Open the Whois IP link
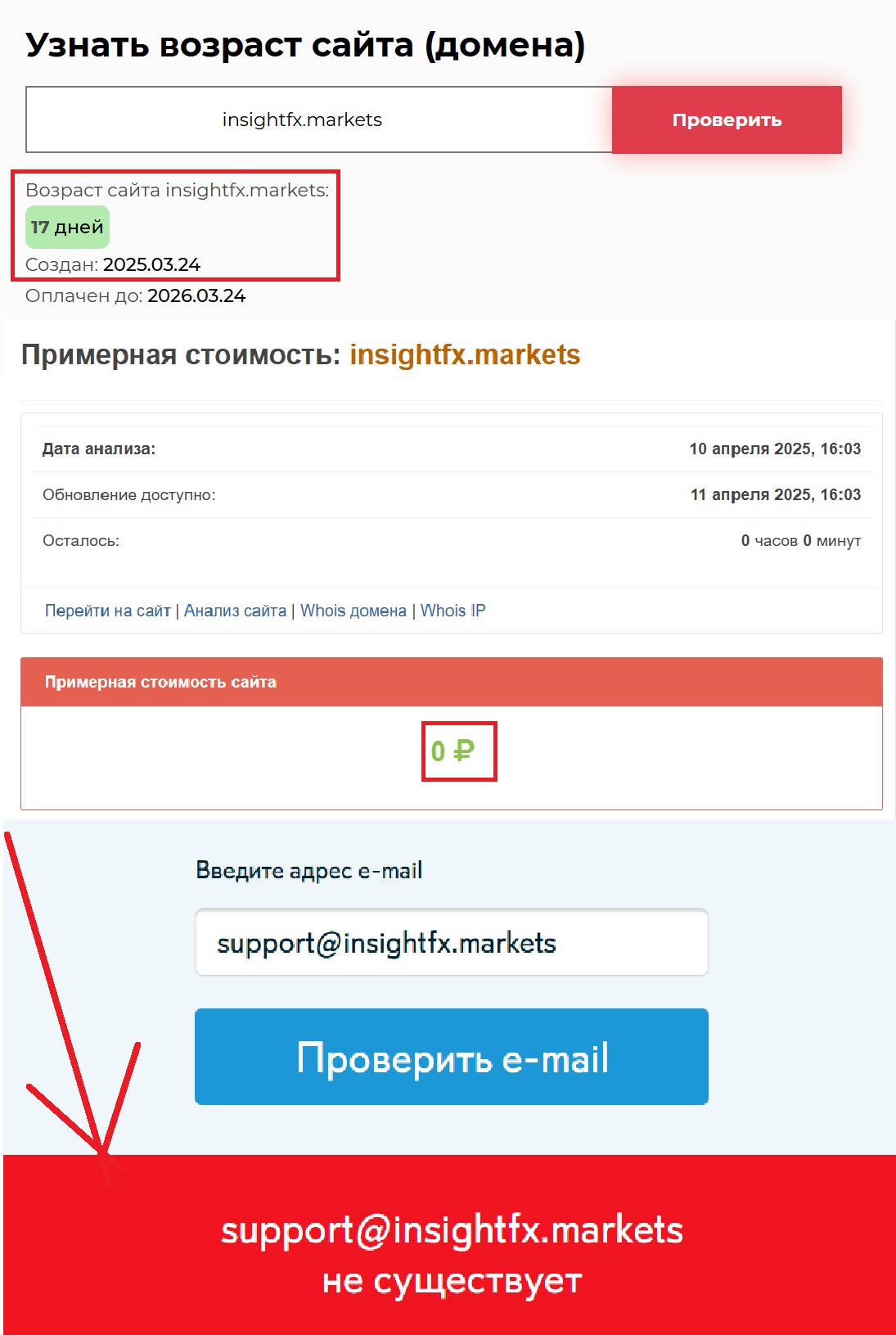Image resolution: width=896 pixels, height=1335 pixels. (453, 611)
